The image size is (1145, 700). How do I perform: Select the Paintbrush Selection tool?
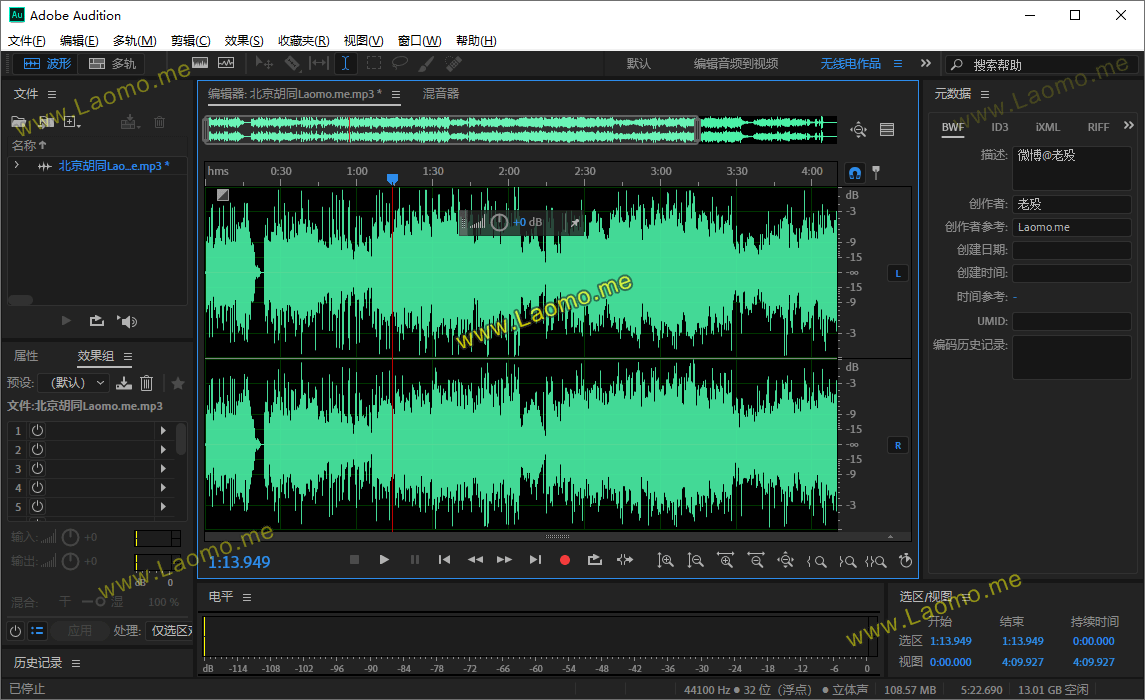(x=426, y=64)
